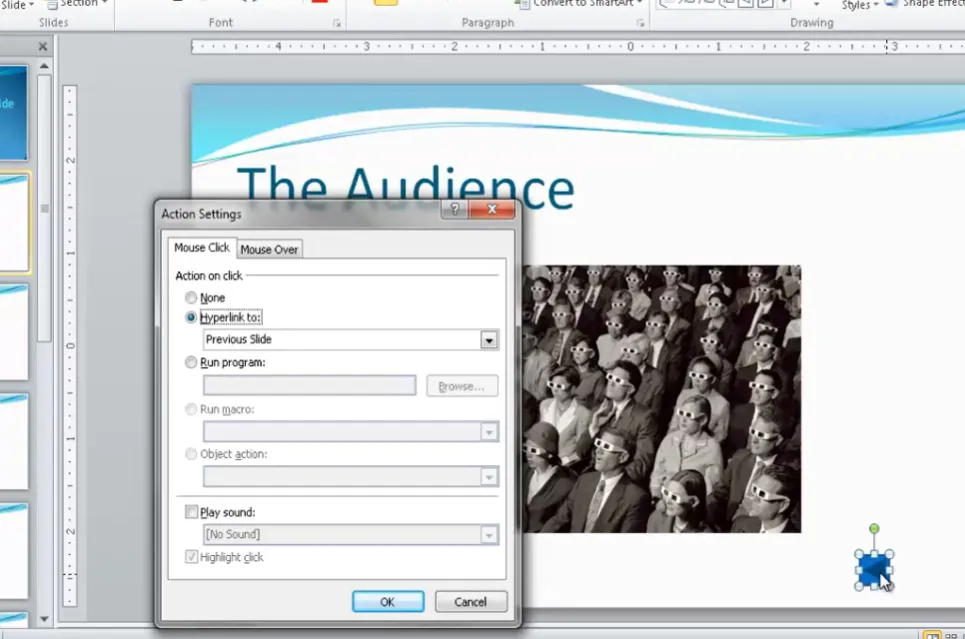Confirm the dialog with OK

[x=387, y=602]
